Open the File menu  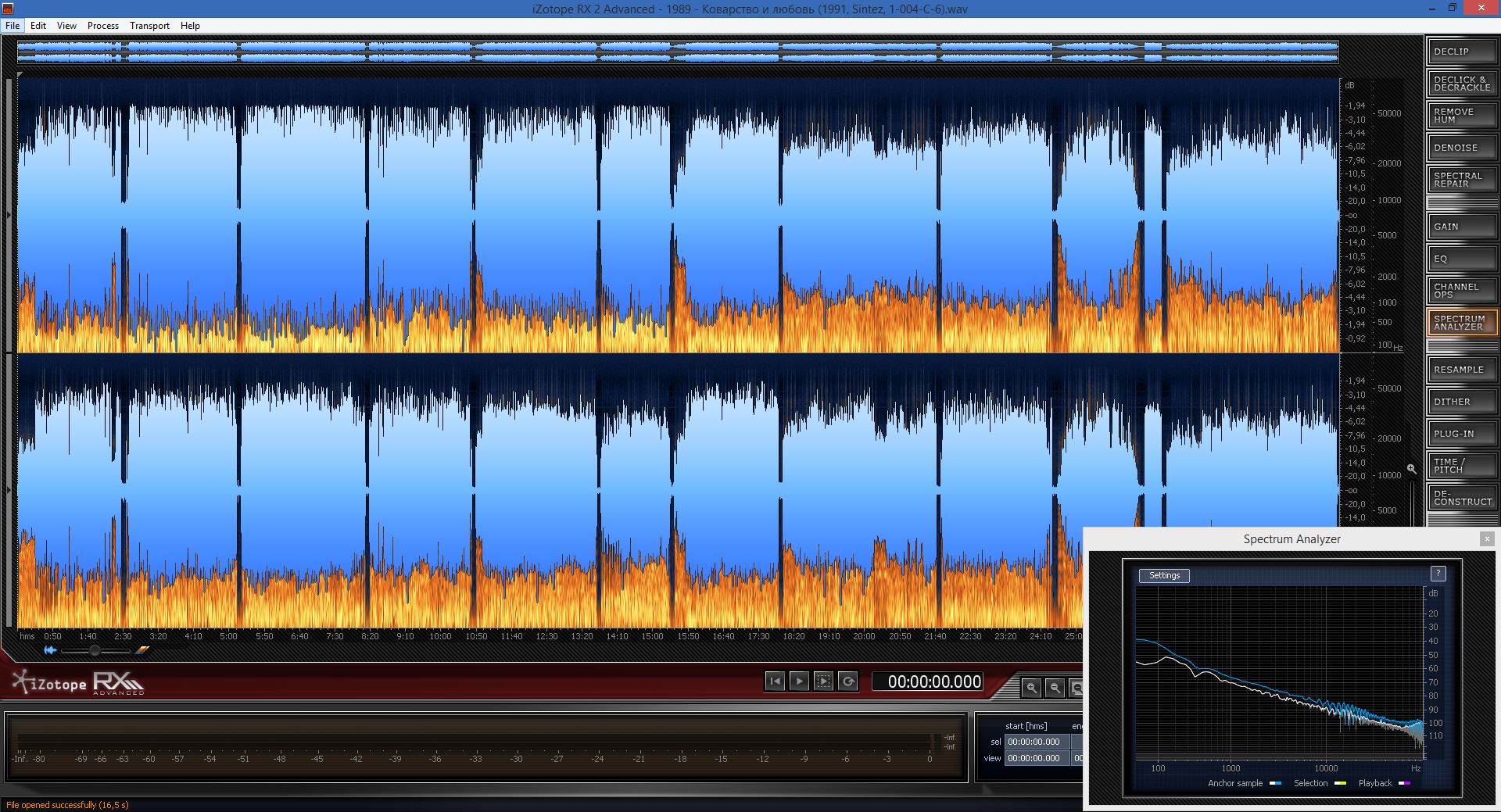13,26
